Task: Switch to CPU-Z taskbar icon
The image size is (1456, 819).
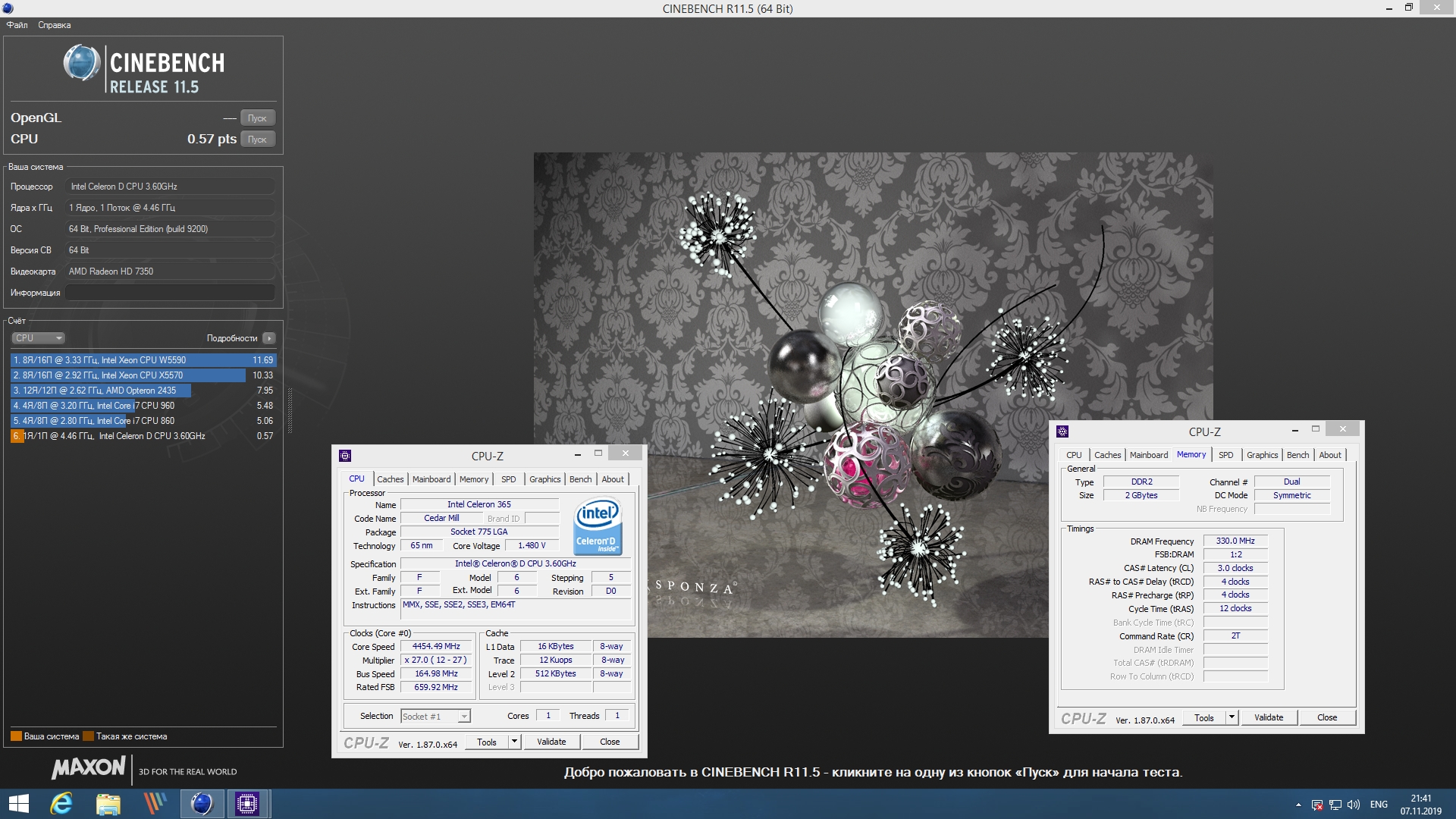Action: pos(247,804)
